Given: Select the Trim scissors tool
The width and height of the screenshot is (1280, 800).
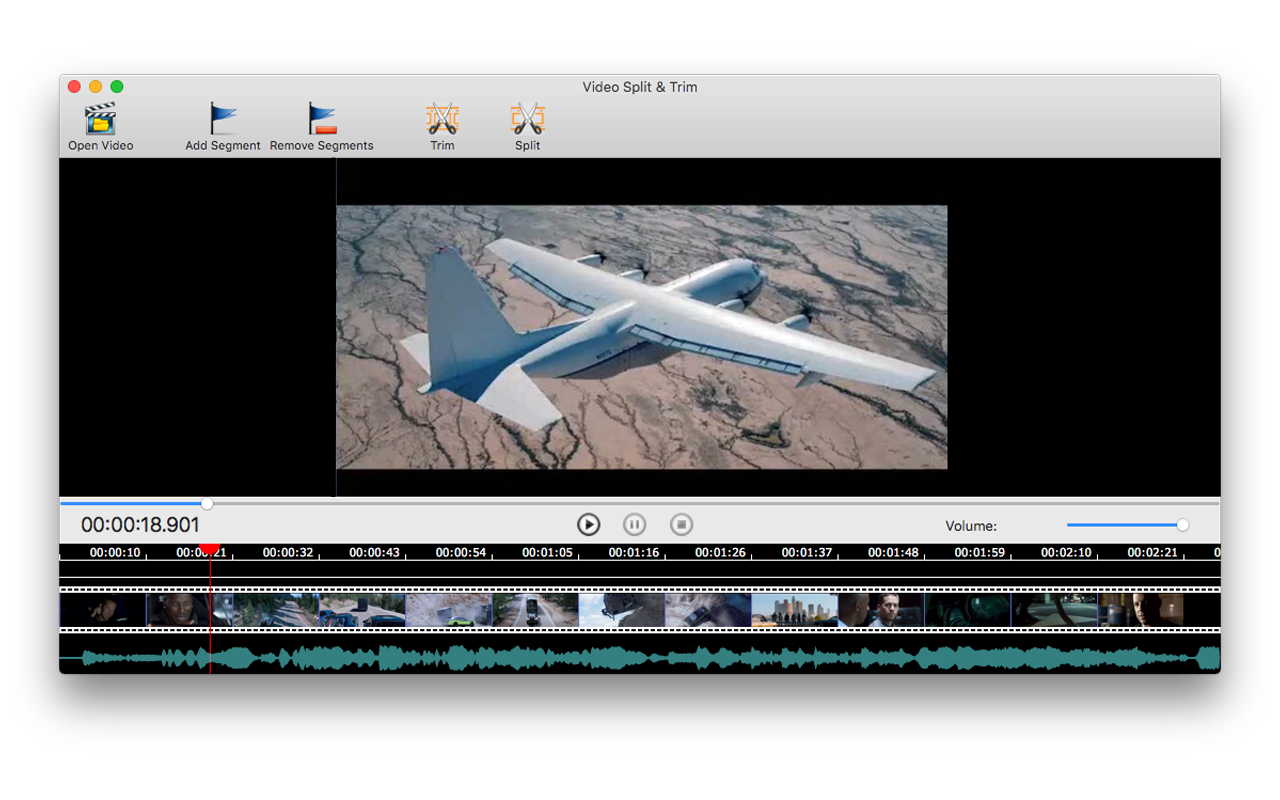Looking at the screenshot, I should point(442,119).
